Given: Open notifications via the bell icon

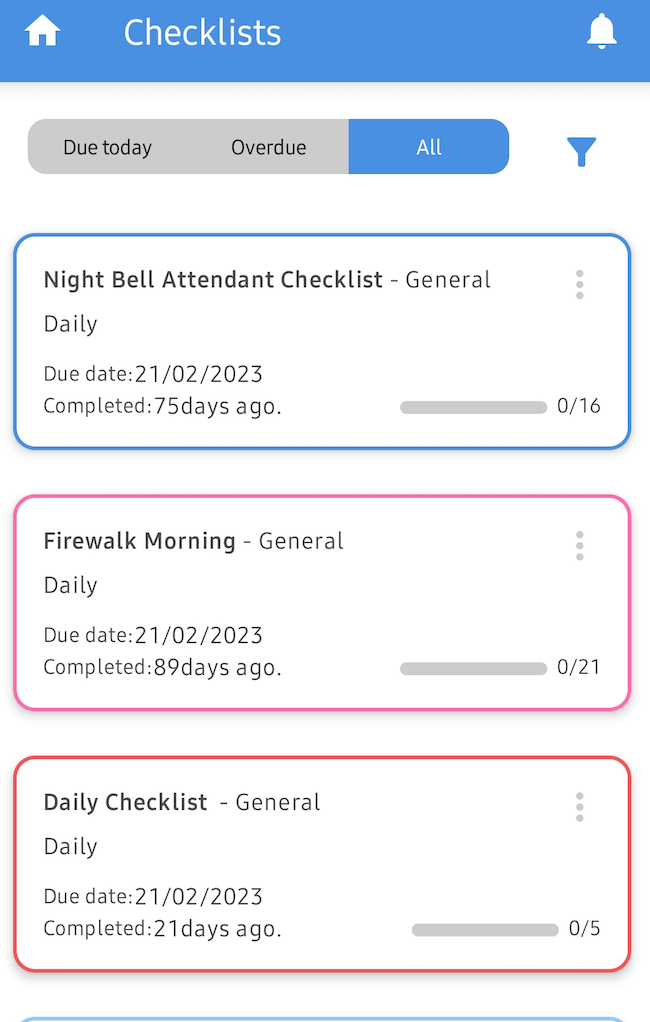Looking at the screenshot, I should pyautogui.click(x=602, y=31).
